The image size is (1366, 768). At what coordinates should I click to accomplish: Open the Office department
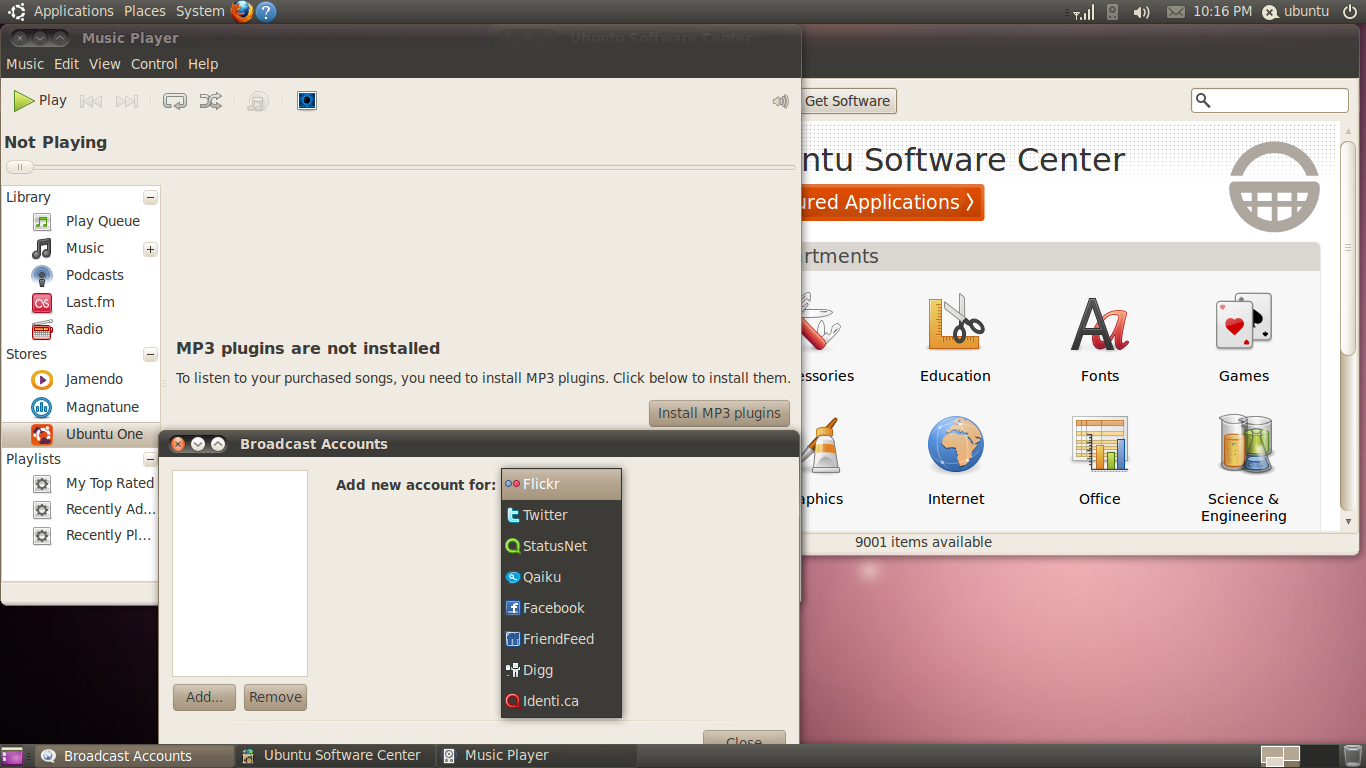click(x=1100, y=461)
